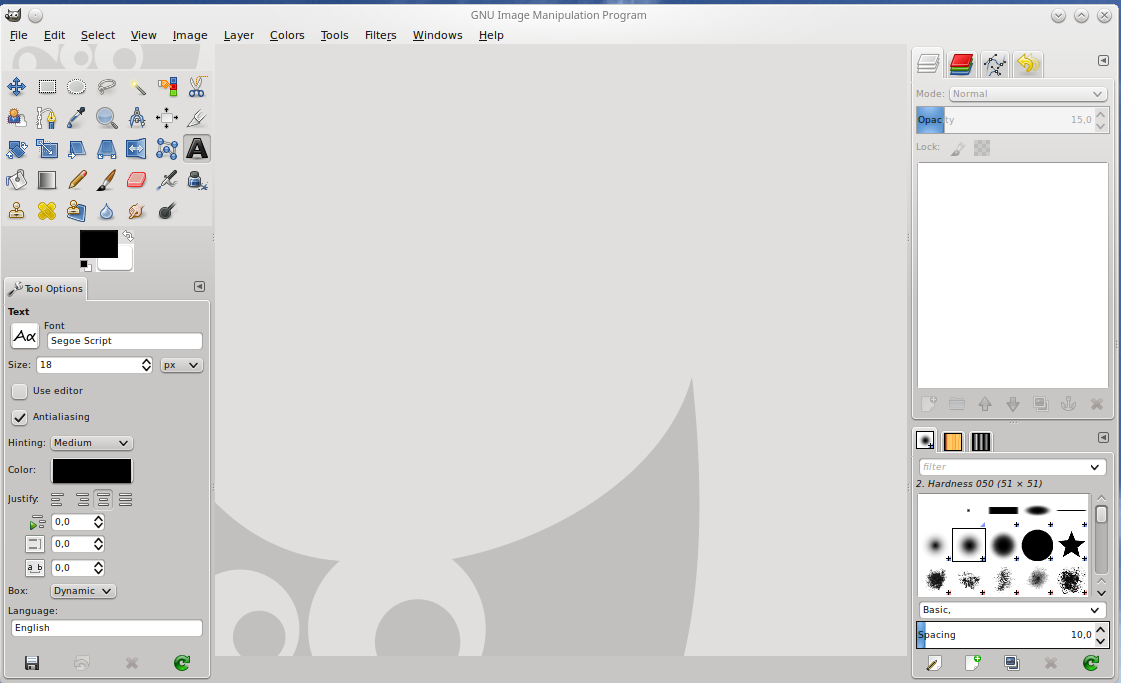The width and height of the screenshot is (1121, 683).
Task: Expand the Hinting Medium dropdown
Action: coord(92,443)
